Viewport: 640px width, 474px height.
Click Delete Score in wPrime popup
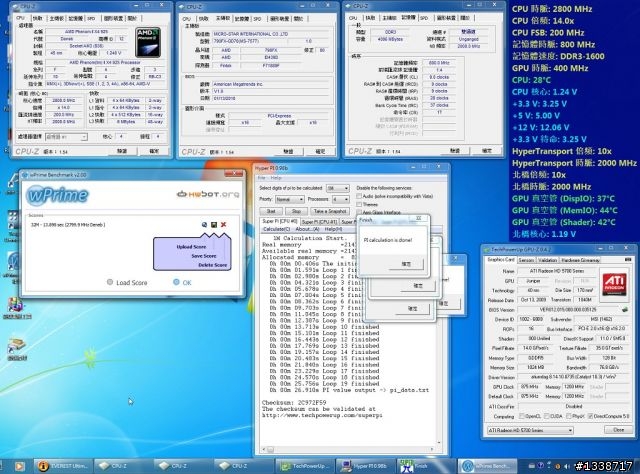(x=212, y=265)
